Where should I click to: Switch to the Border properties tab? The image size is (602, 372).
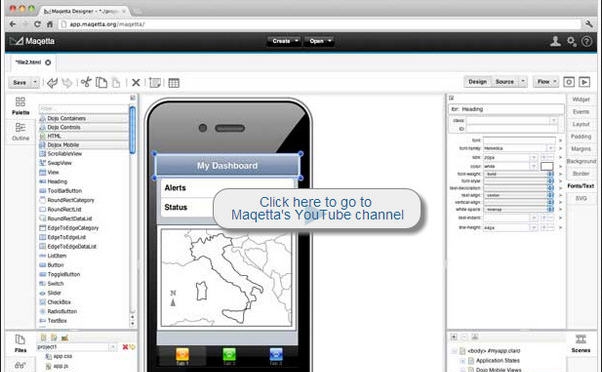tap(580, 174)
